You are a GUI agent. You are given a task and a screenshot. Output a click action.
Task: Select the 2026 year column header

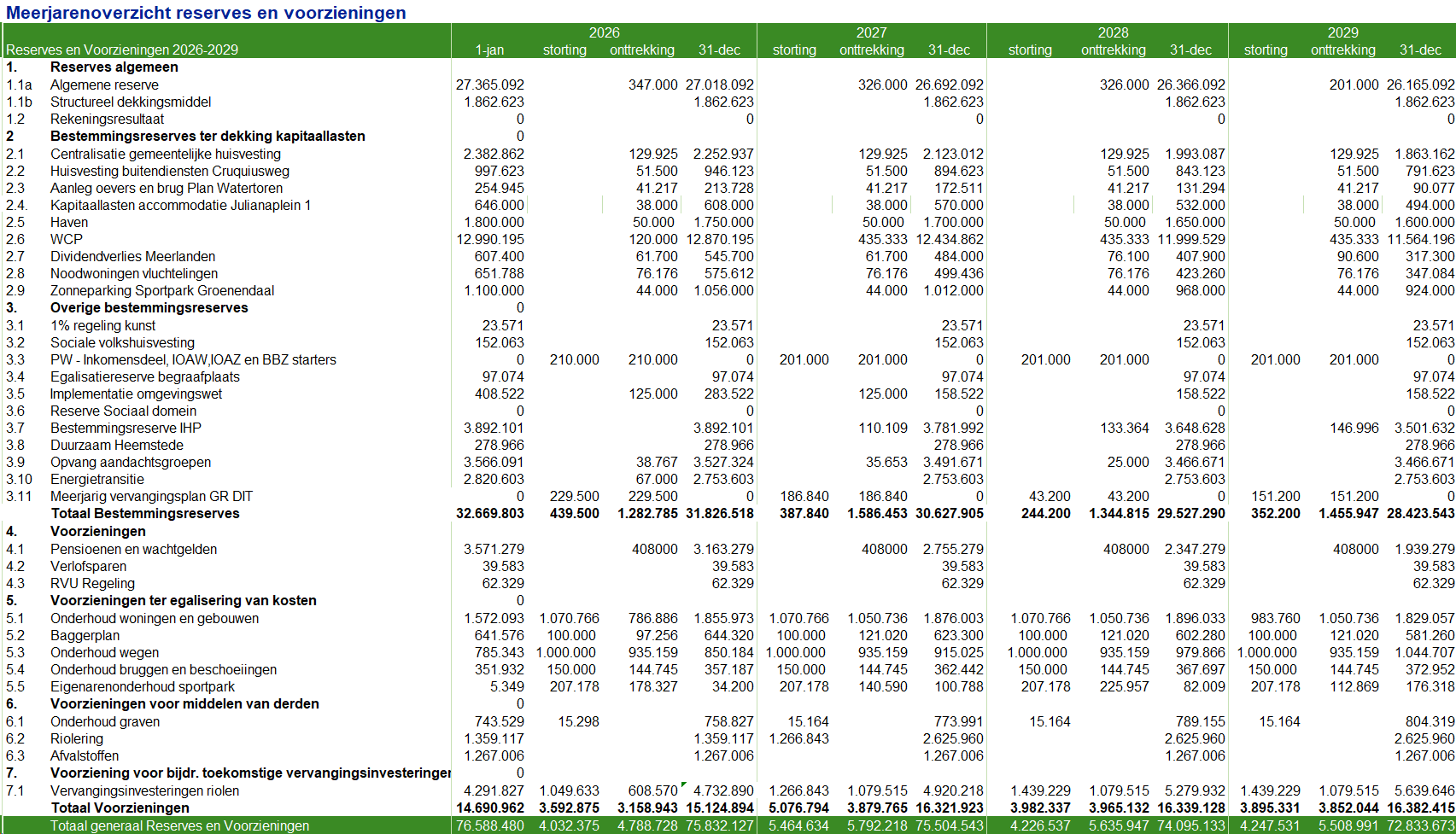click(x=604, y=32)
